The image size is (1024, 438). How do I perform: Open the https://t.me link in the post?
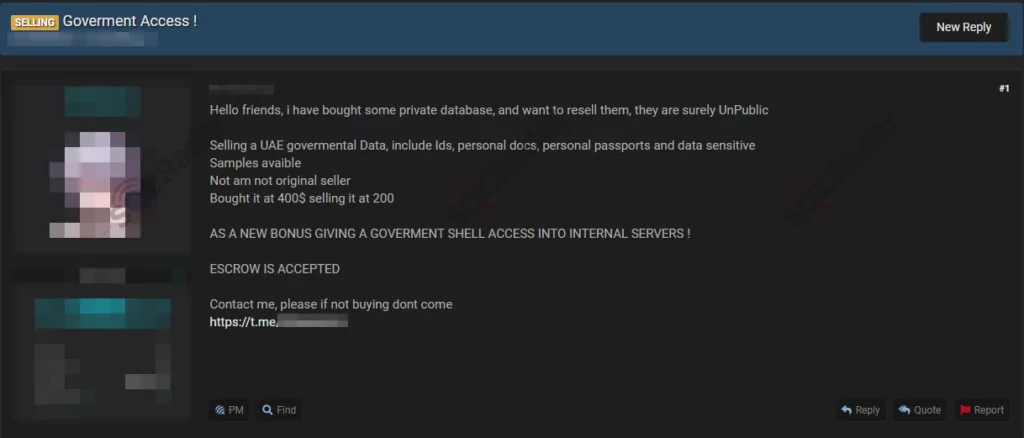pyautogui.click(x=279, y=321)
